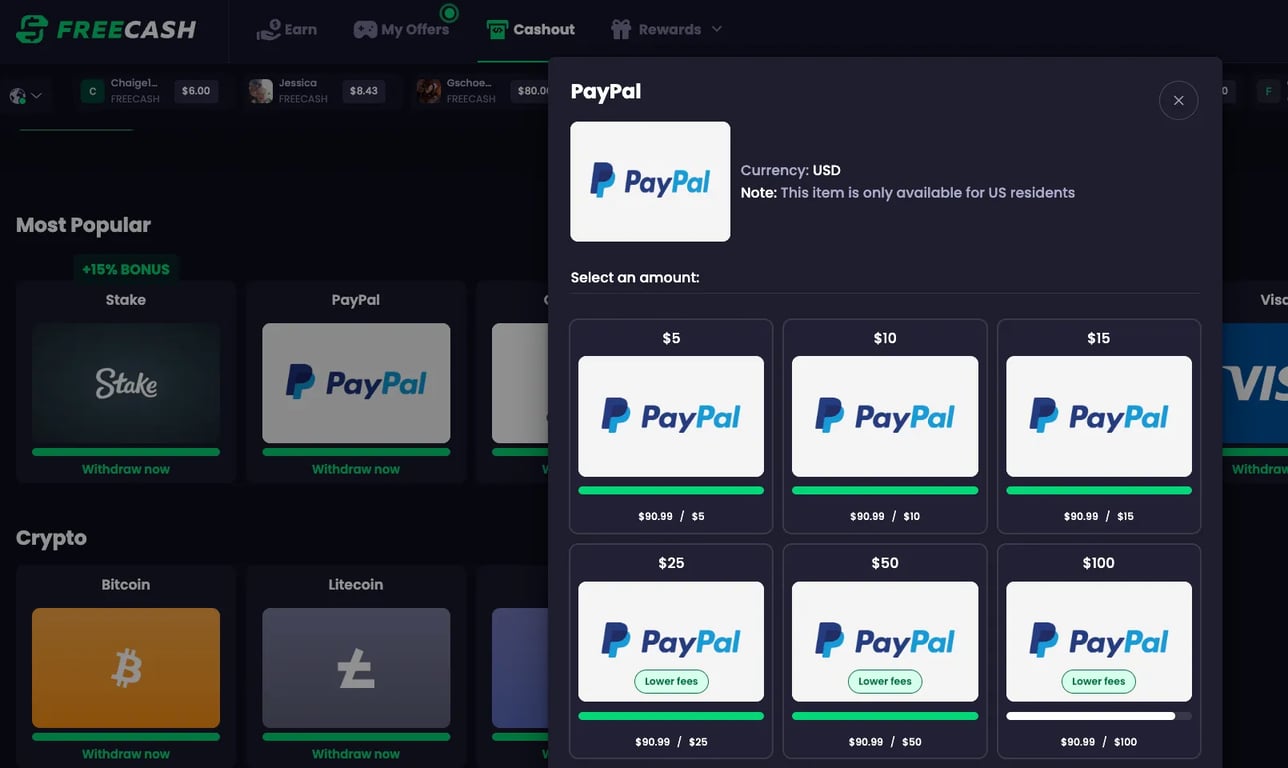Click the 'Most Popular' heading

(x=83, y=225)
